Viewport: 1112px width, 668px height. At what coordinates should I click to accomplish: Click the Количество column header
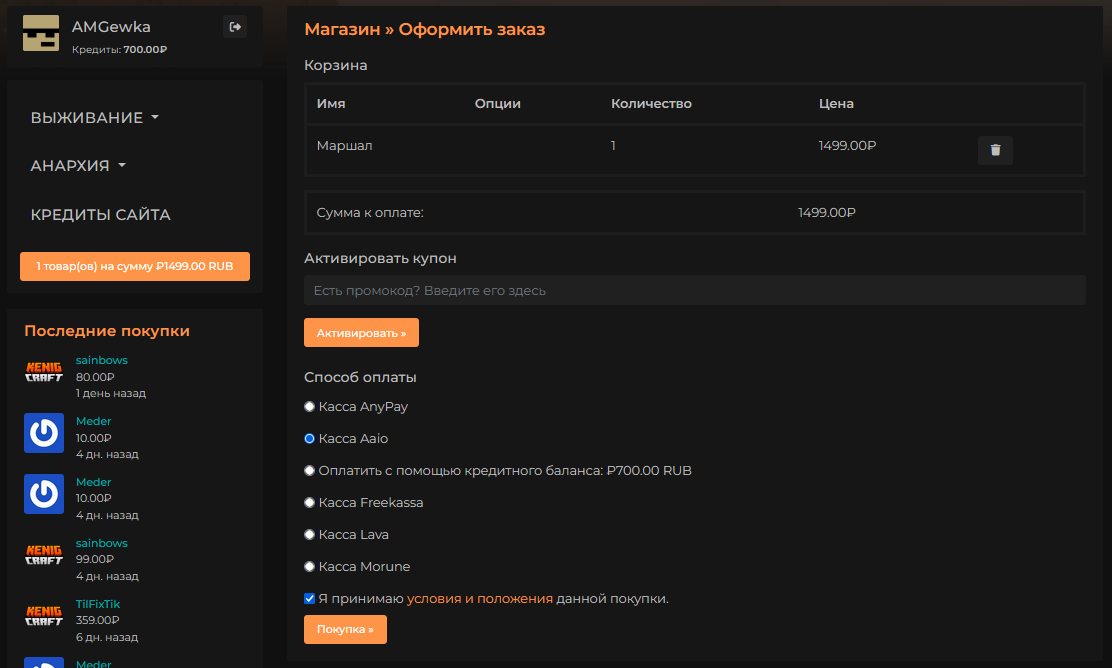(x=651, y=104)
